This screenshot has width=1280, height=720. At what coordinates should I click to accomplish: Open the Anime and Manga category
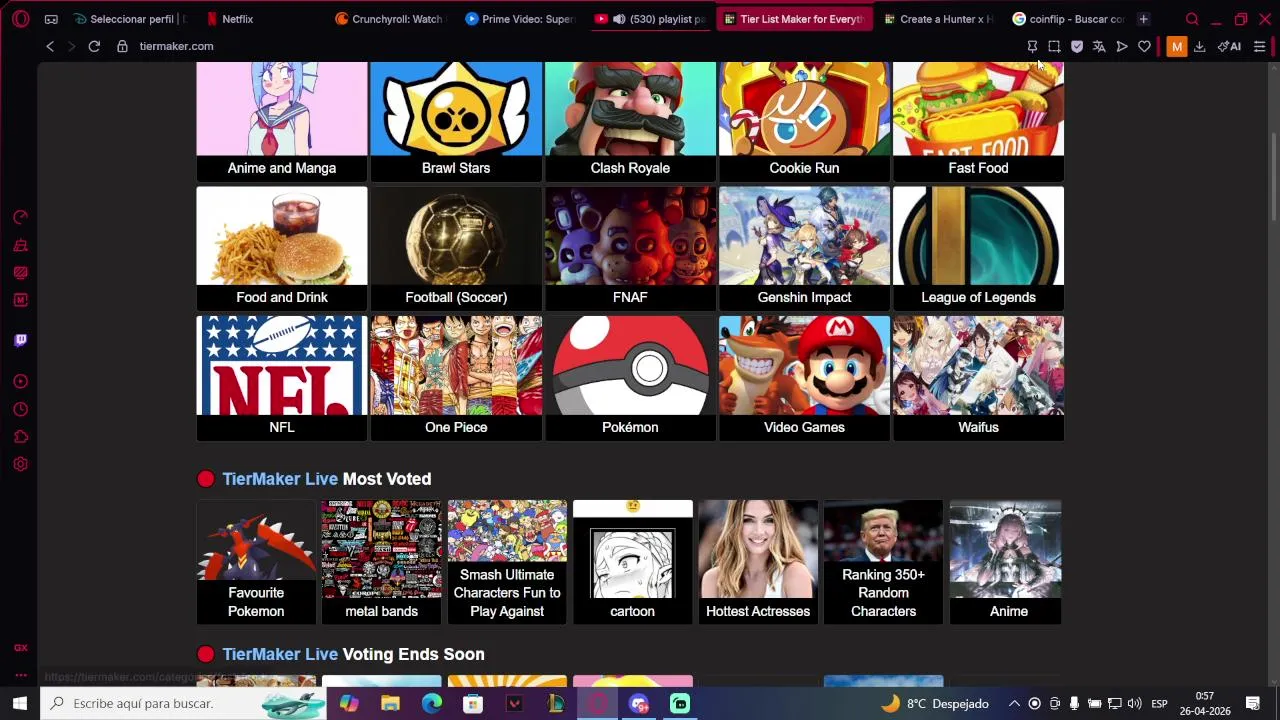point(282,122)
